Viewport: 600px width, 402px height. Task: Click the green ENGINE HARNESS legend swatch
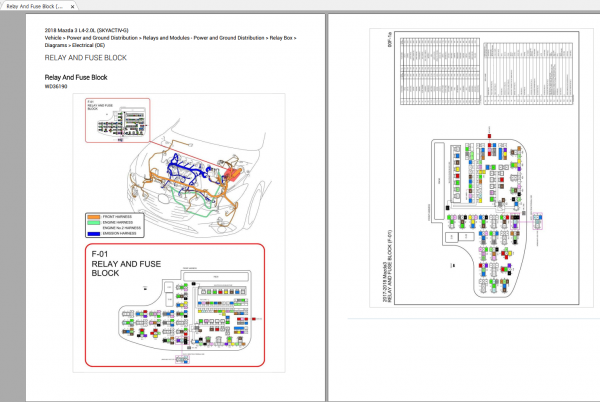[x=94, y=222]
